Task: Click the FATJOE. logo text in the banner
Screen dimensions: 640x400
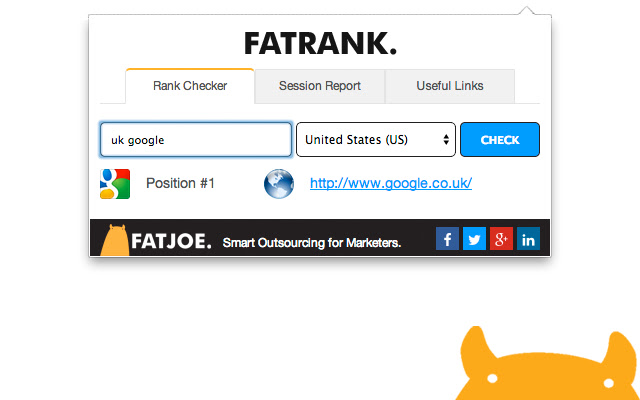Action: pos(171,241)
